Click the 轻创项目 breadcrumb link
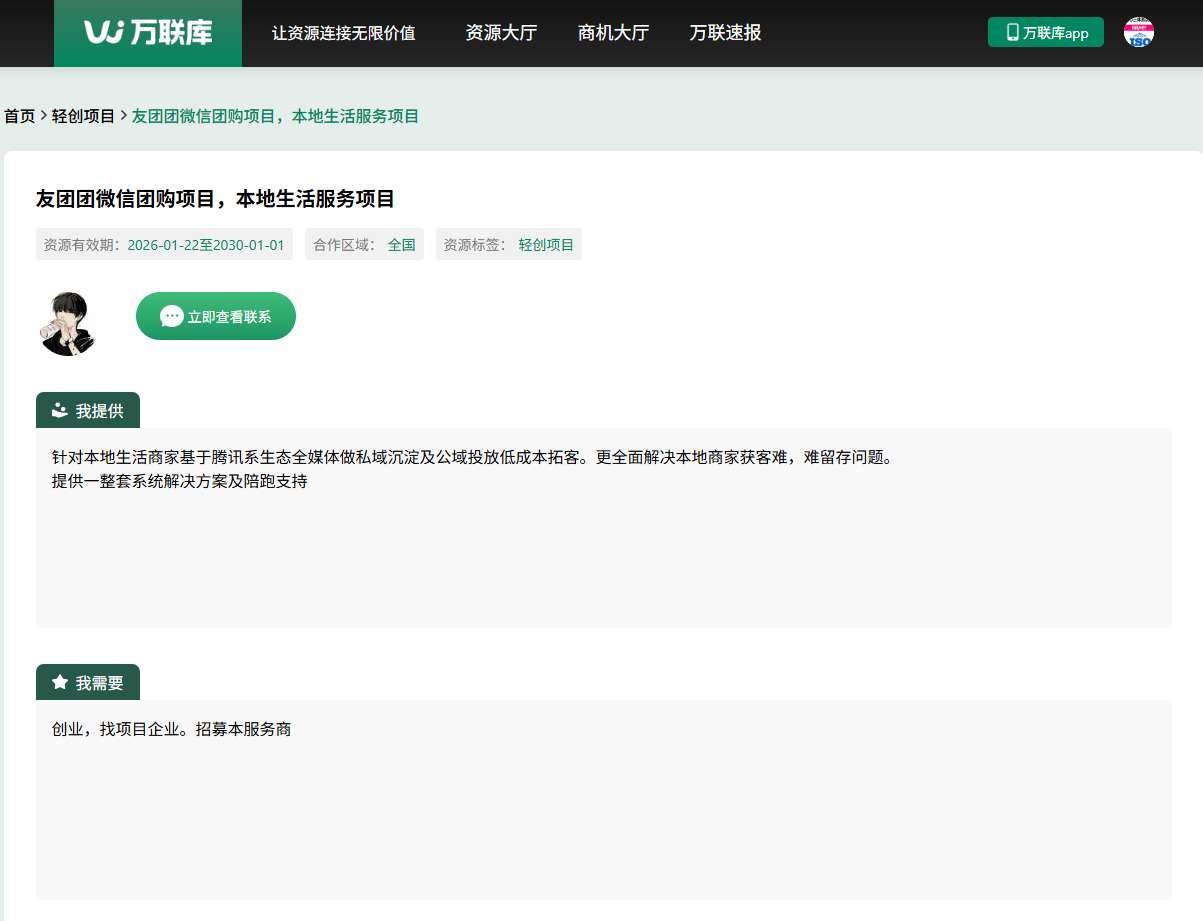 [x=83, y=116]
